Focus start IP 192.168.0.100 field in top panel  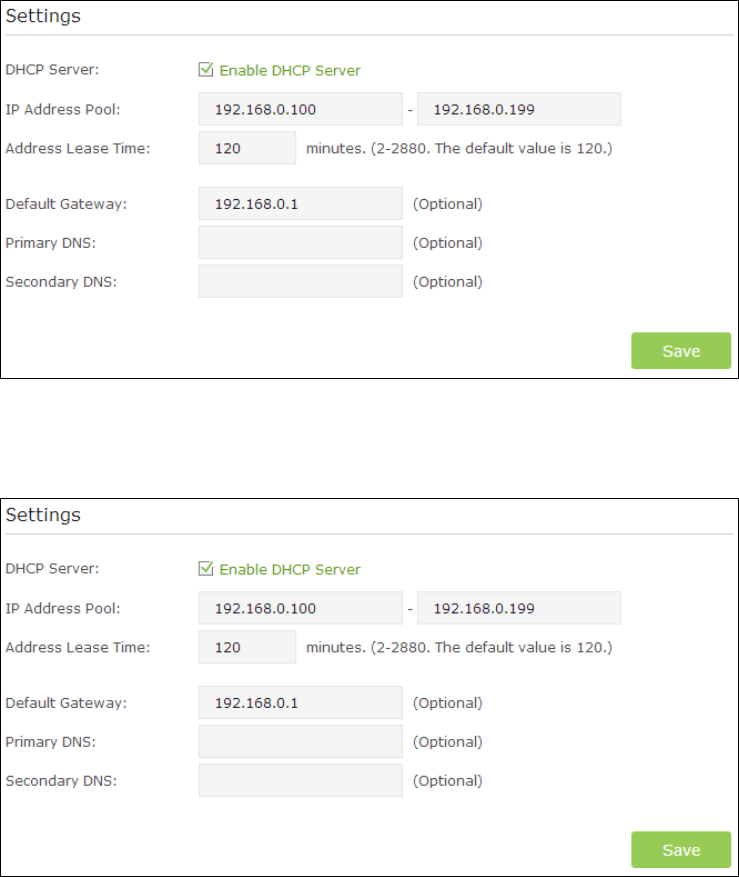click(x=300, y=109)
